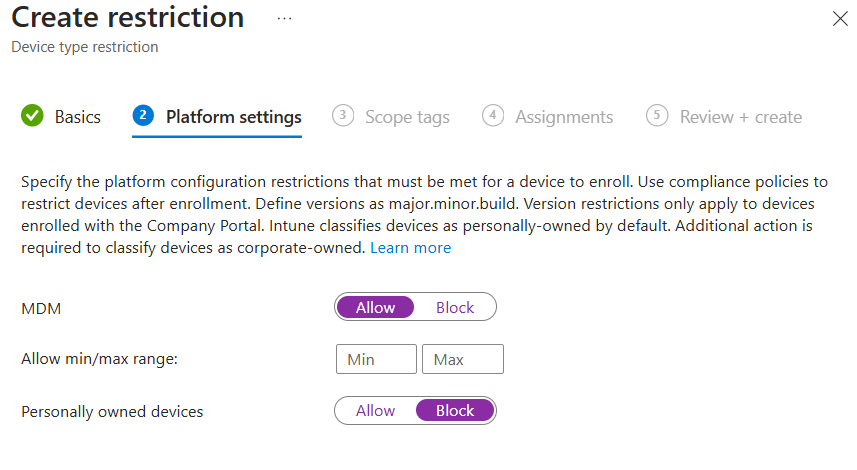
Task: Click the step 5 Review number icon
Action: pos(657,116)
